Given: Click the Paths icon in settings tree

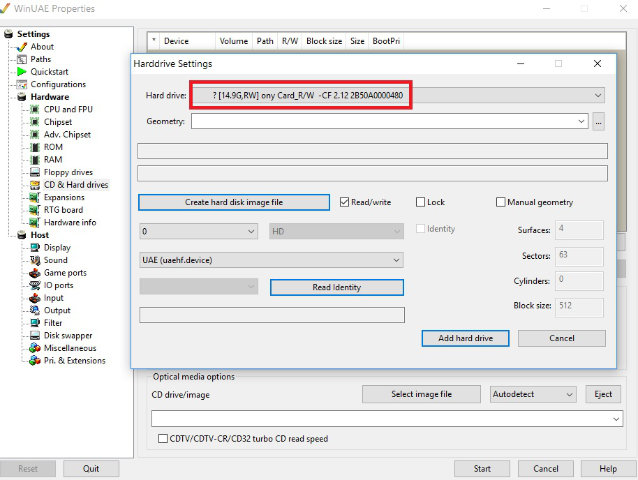Looking at the screenshot, I should [22, 59].
